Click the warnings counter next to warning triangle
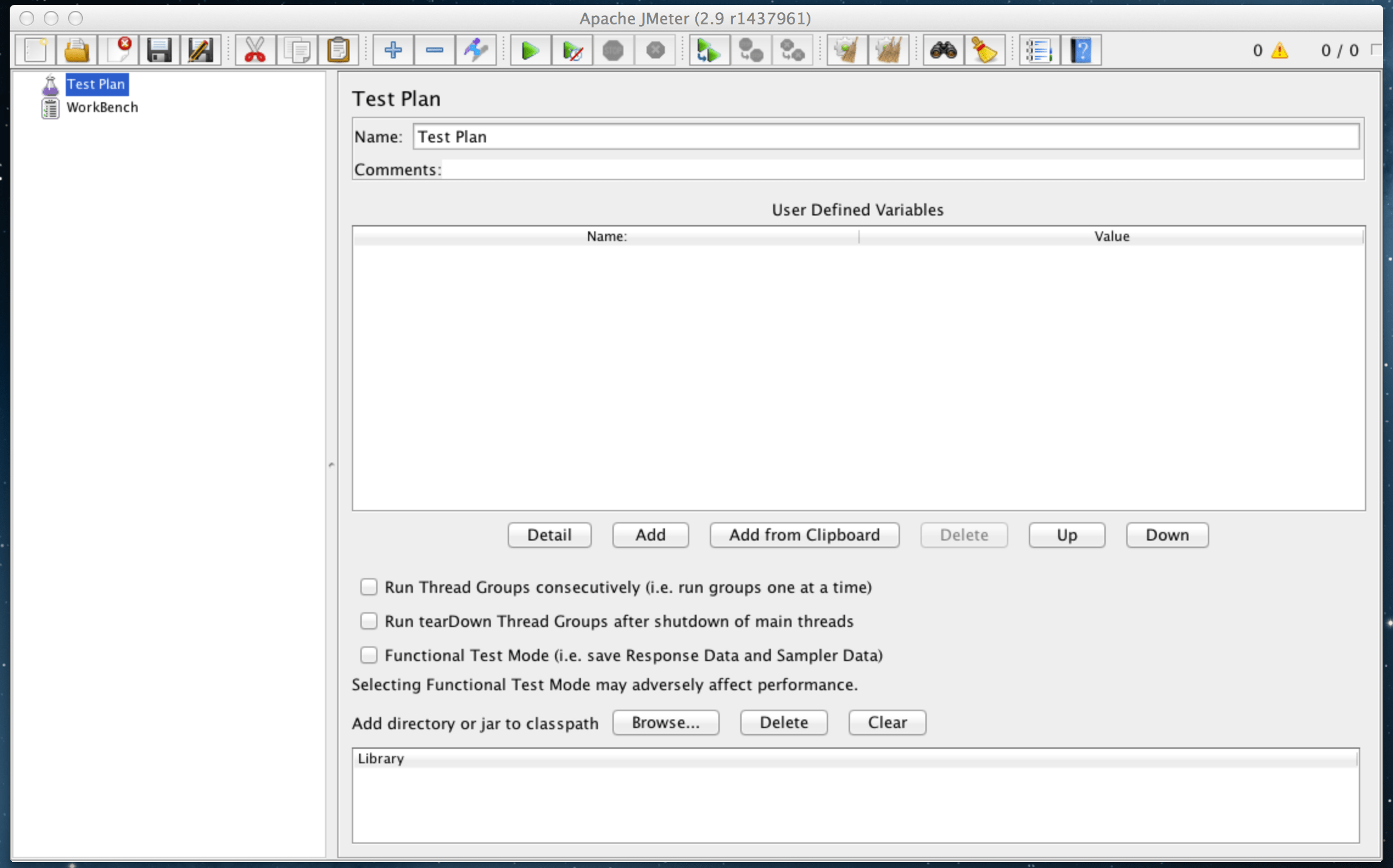 tap(1257, 50)
